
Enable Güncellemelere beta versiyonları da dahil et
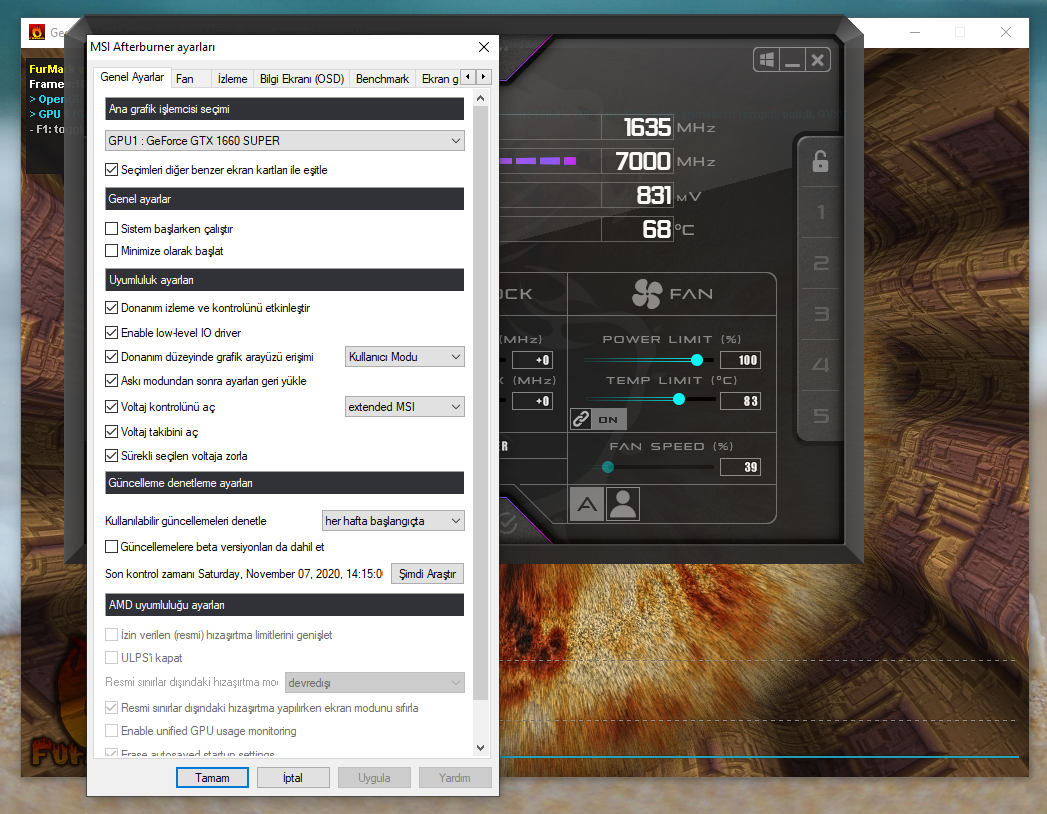pyautogui.click(x=112, y=546)
